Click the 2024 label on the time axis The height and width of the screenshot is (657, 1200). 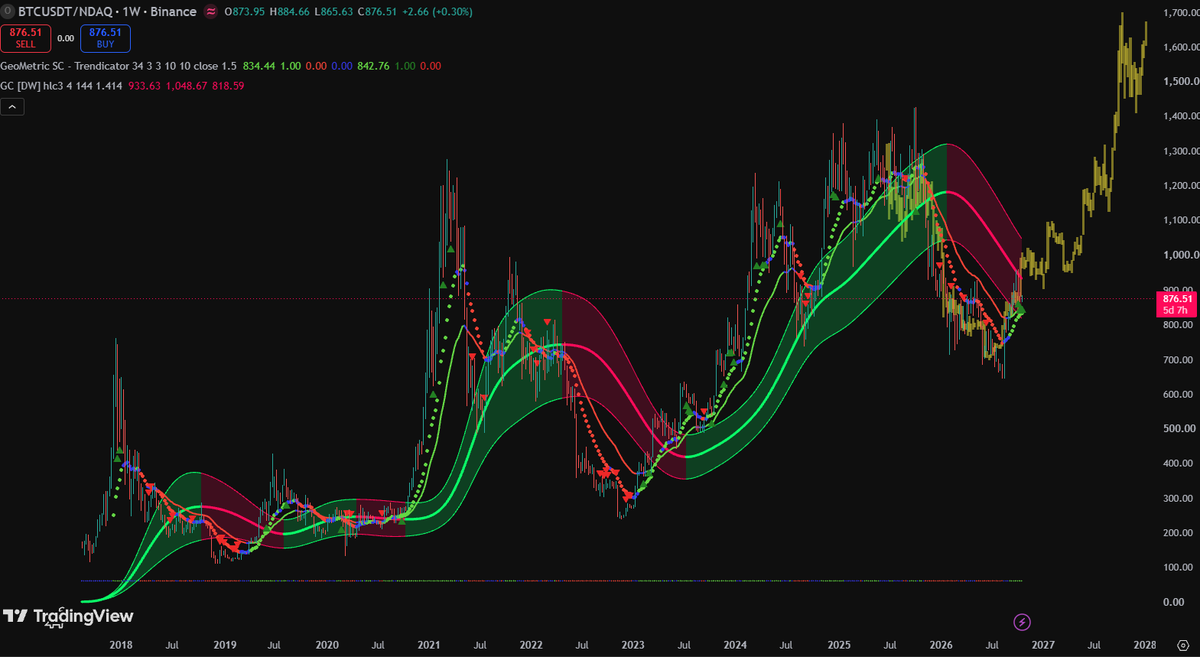point(736,647)
